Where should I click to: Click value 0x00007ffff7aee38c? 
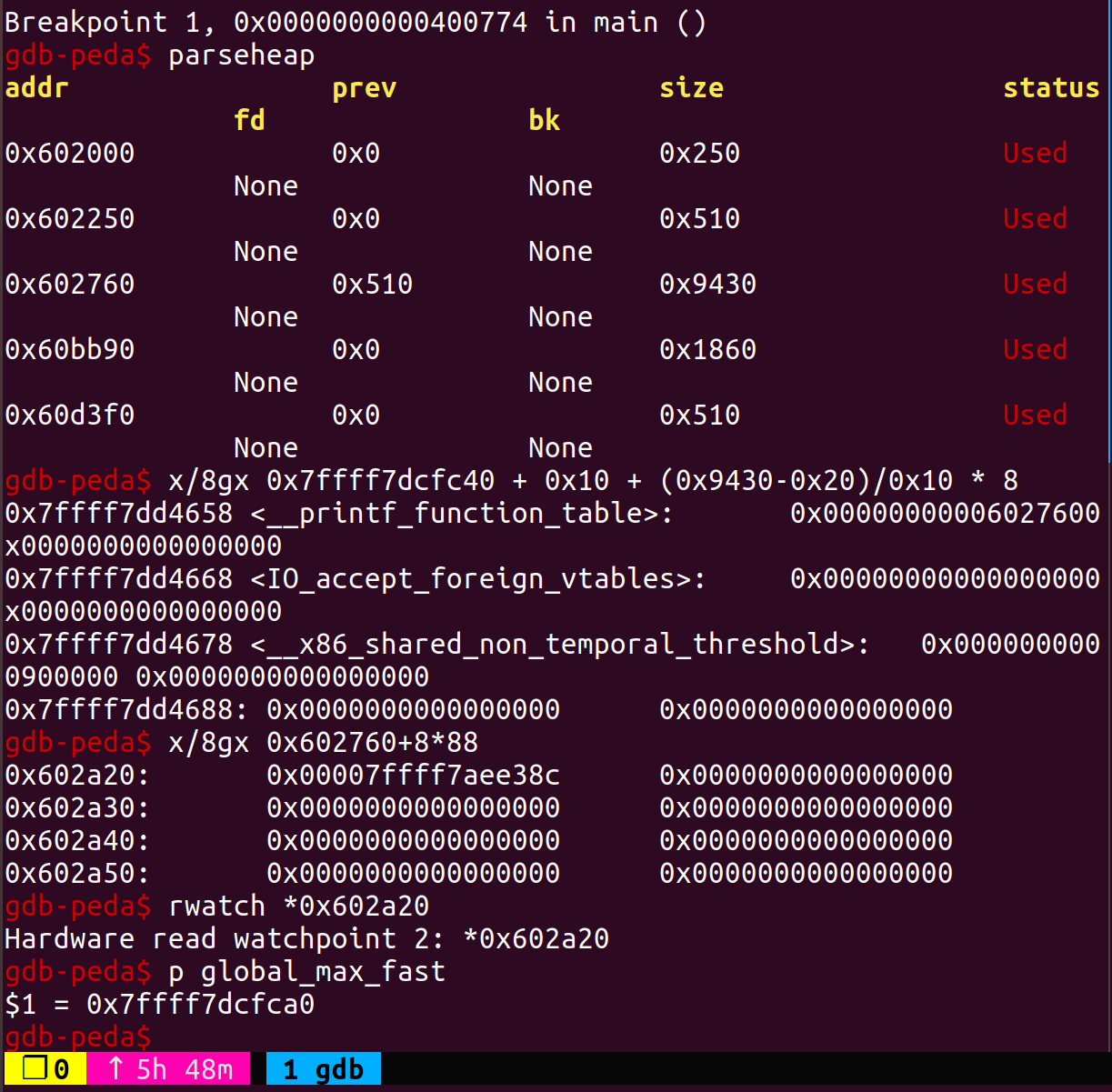(x=413, y=775)
